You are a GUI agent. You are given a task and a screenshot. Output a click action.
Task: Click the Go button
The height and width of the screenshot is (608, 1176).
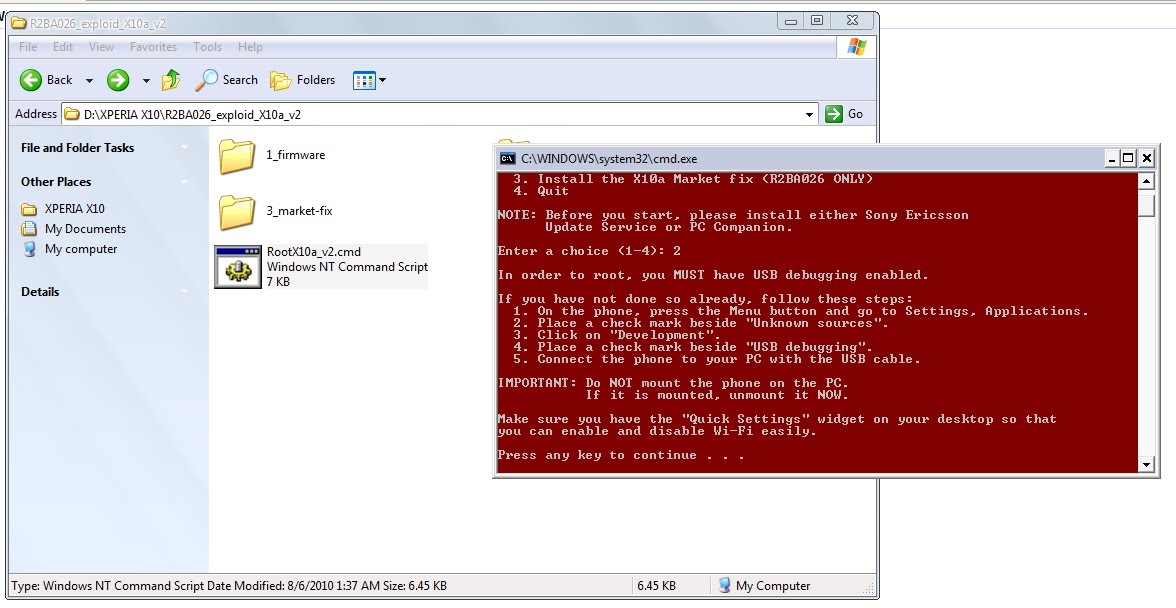click(844, 114)
